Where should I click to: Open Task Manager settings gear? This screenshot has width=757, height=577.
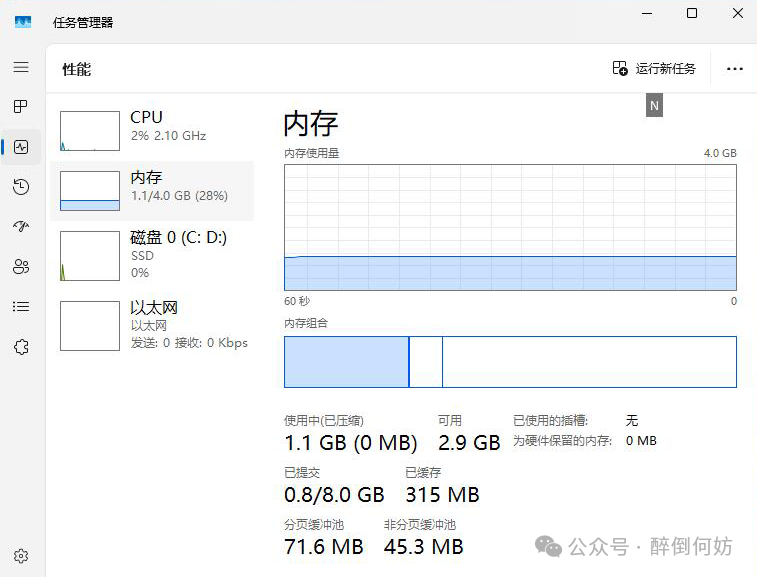21,556
